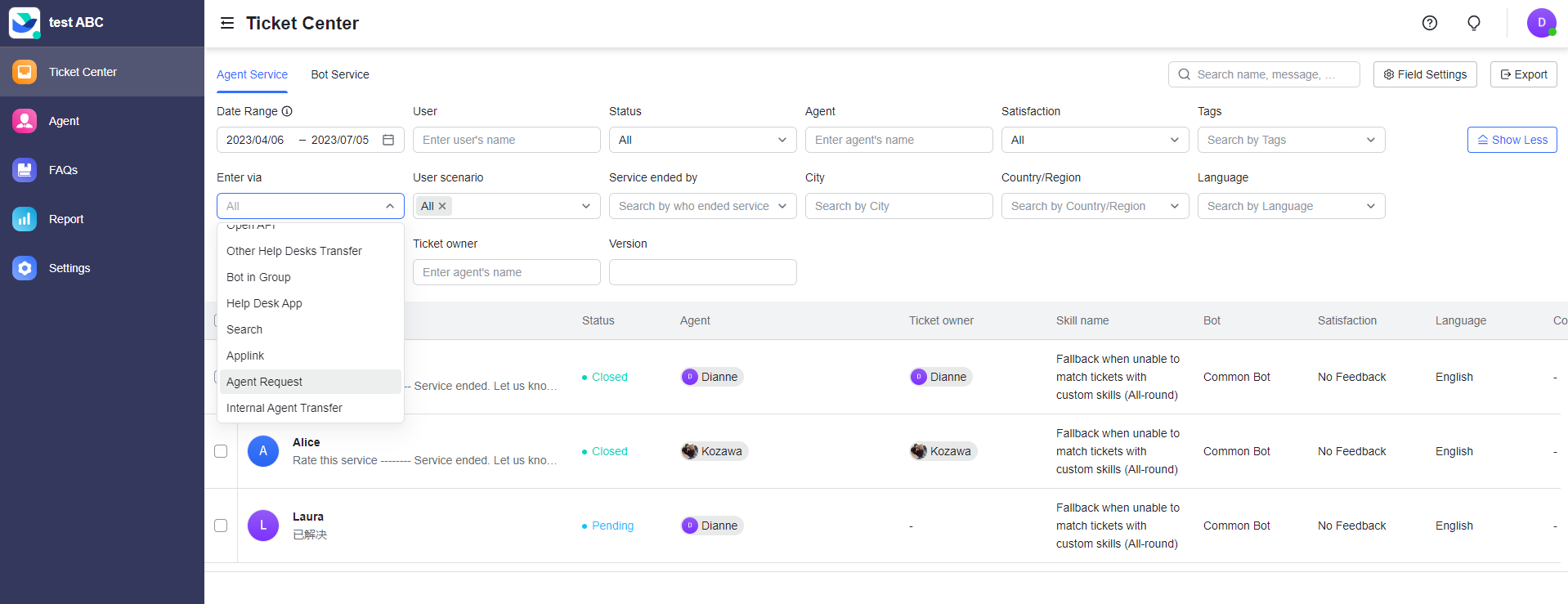Open the Satisfaction dropdown
The image size is (1568, 604).
1095,140
